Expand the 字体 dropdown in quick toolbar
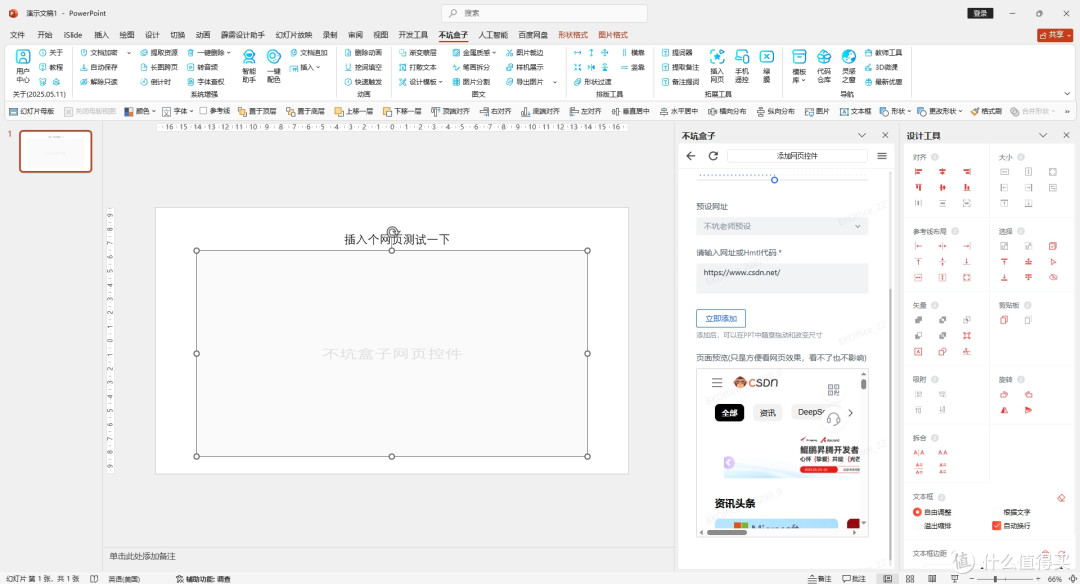The width and height of the screenshot is (1080, 584). point(191,112)
